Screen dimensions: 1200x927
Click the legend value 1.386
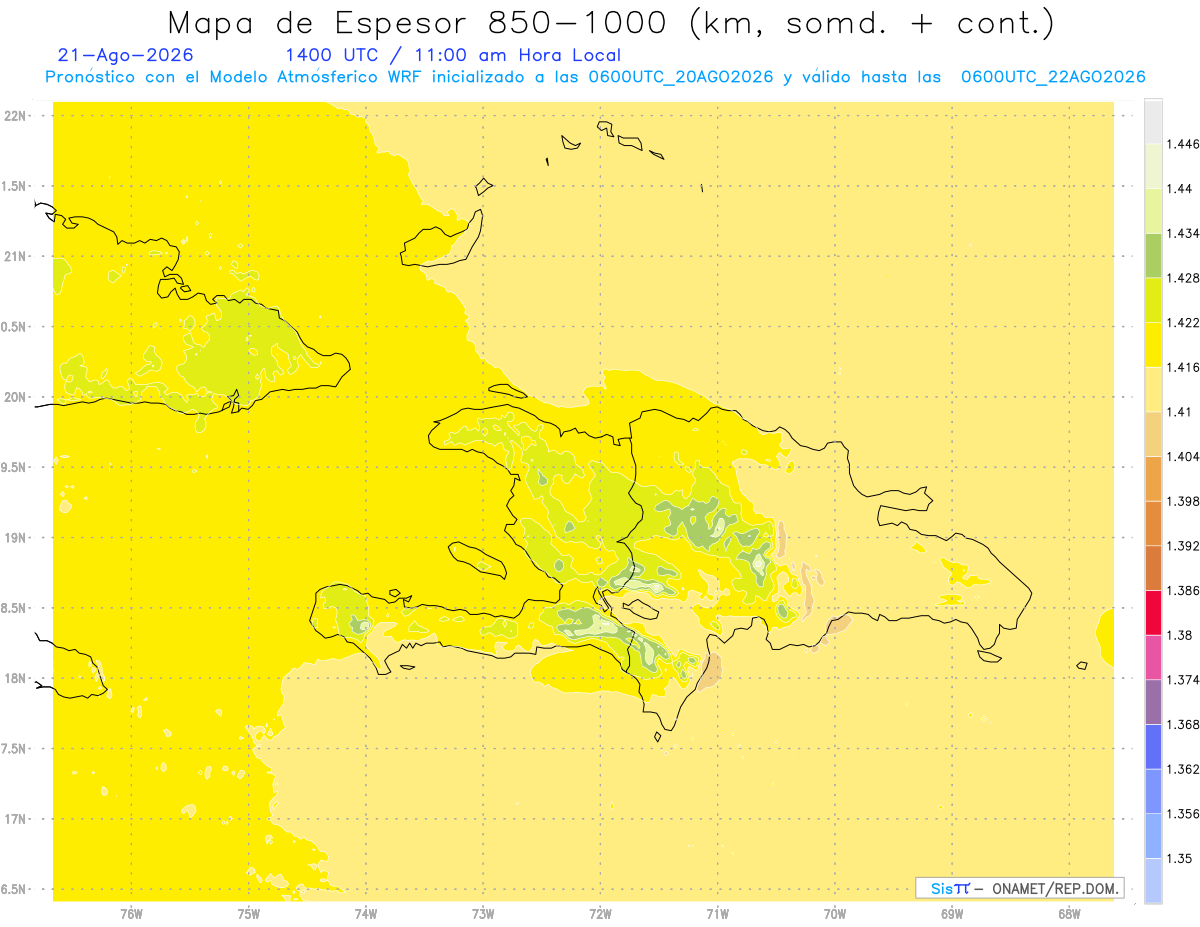tap(1183, 591)
